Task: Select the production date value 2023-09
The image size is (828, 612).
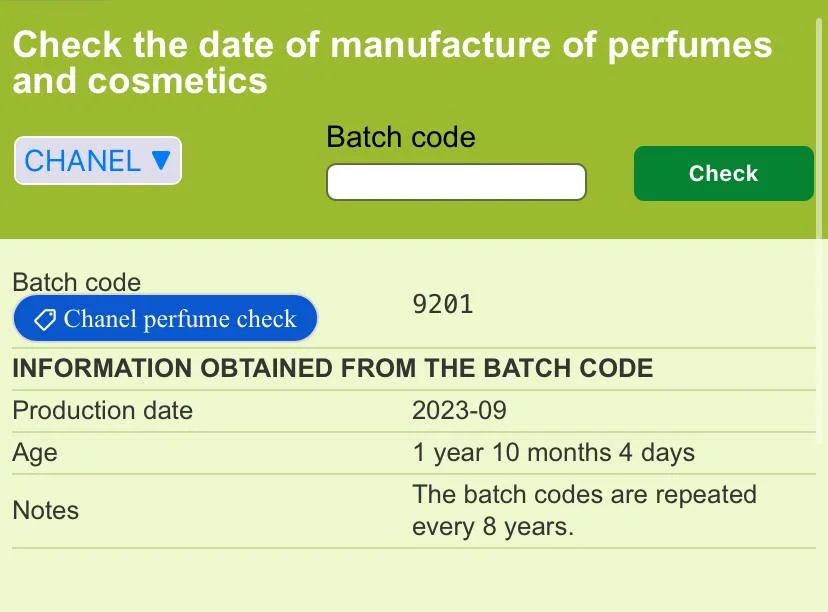Action: (460, 411)
